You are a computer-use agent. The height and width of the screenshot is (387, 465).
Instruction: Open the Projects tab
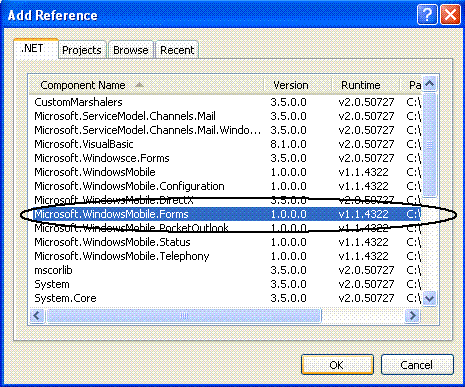[82, 50]
